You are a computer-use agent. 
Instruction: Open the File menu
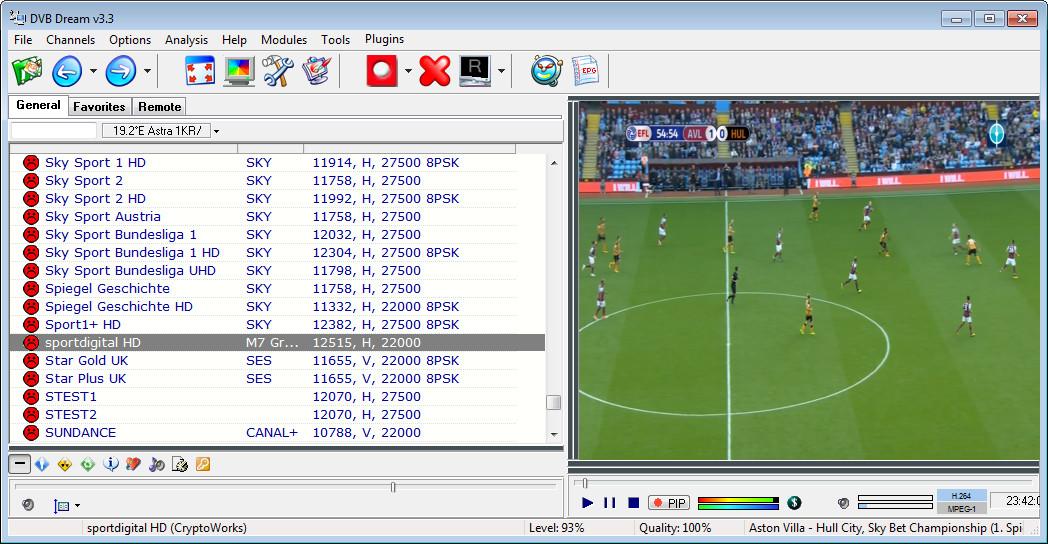(x=23, y=39)
